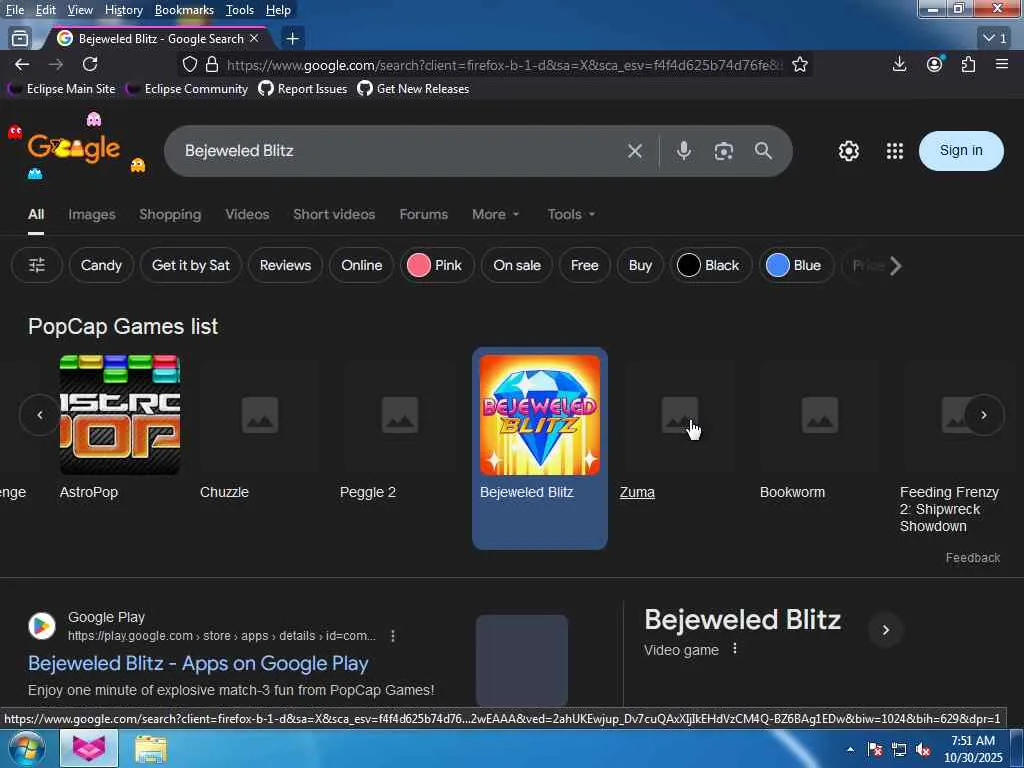Start voice search with the microphone
This screenshot has height=768, width=1024.
[684, 151]
